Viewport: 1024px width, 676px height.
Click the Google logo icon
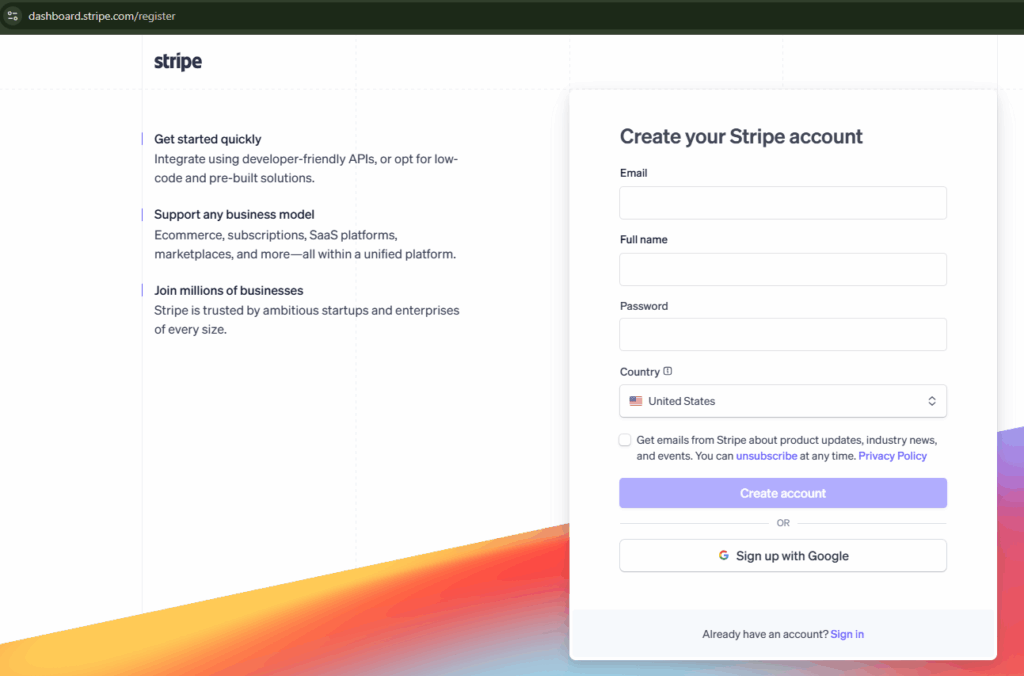724,556
